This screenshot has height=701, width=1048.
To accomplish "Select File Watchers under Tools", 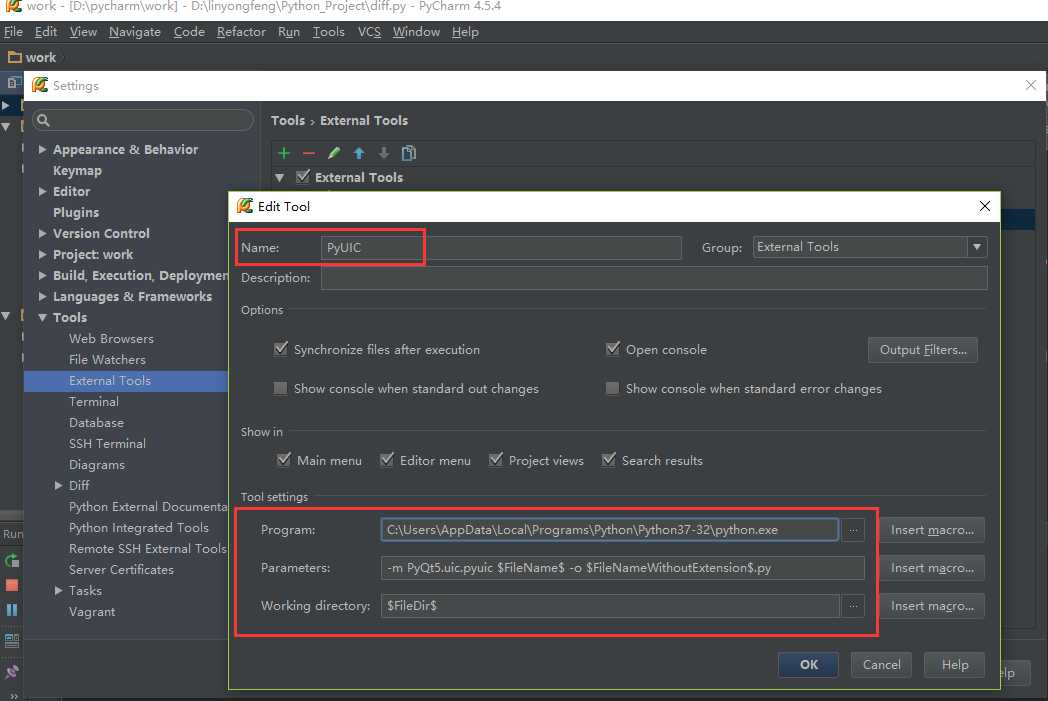I will pyautogui.click(x=107, y=360).
